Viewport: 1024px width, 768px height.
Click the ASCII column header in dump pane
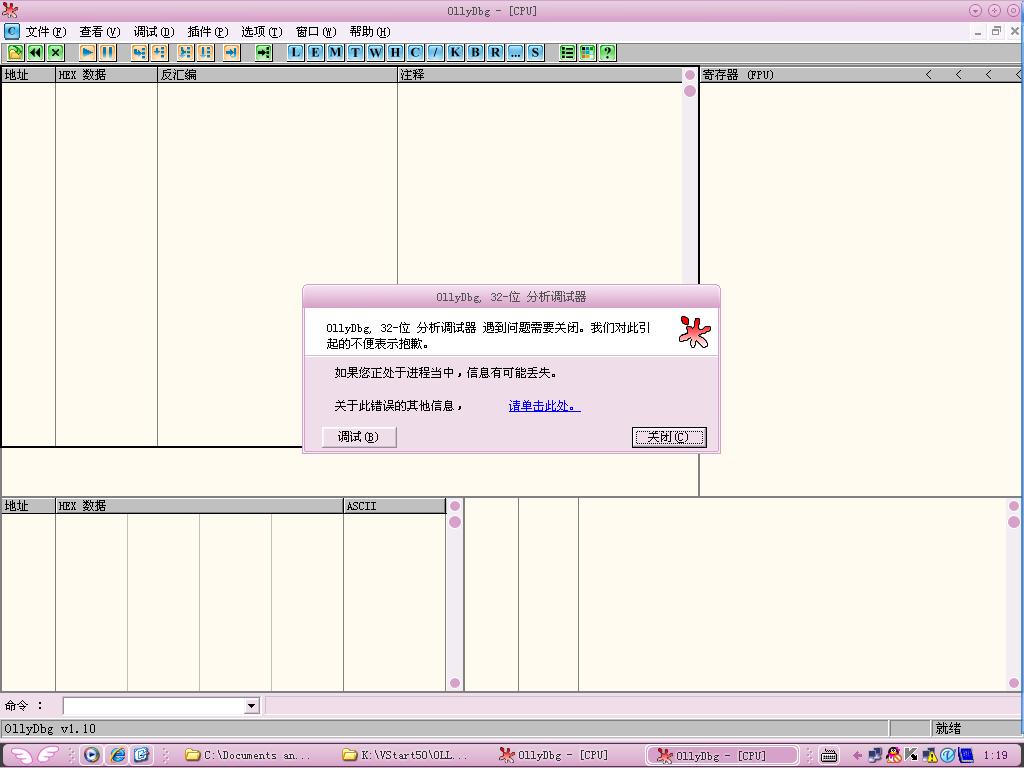pos(394,505)
